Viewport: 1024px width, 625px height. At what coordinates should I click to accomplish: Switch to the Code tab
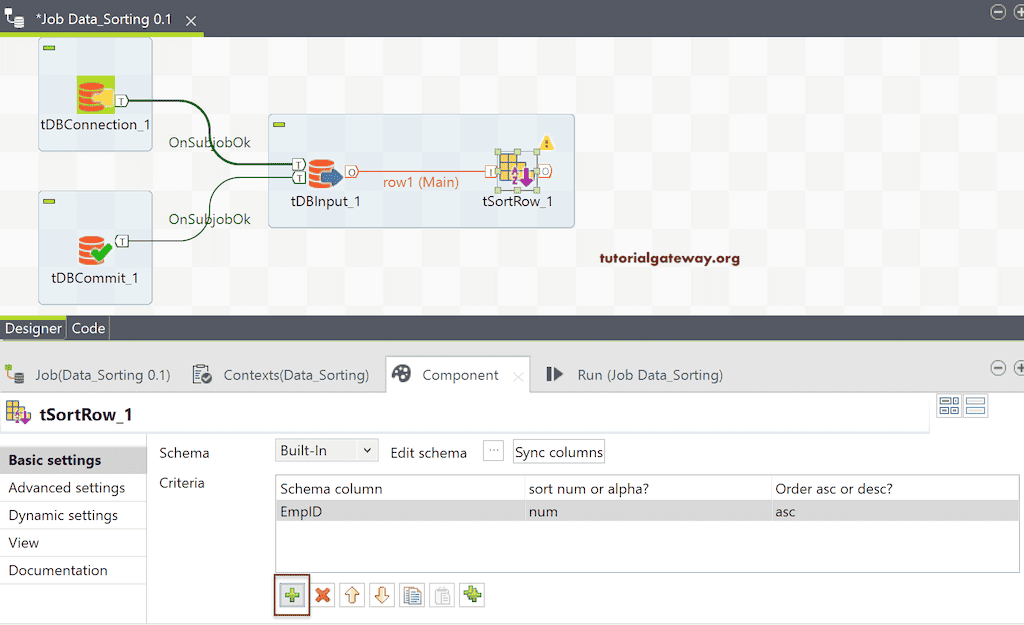pos(88,327)
